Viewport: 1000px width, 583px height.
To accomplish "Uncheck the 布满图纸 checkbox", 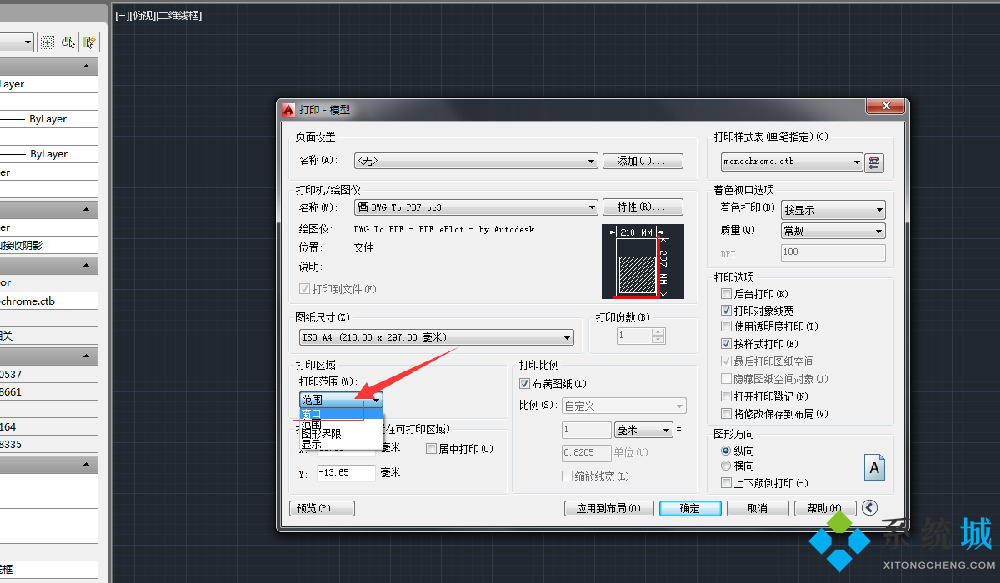I will tap(525, 384).
